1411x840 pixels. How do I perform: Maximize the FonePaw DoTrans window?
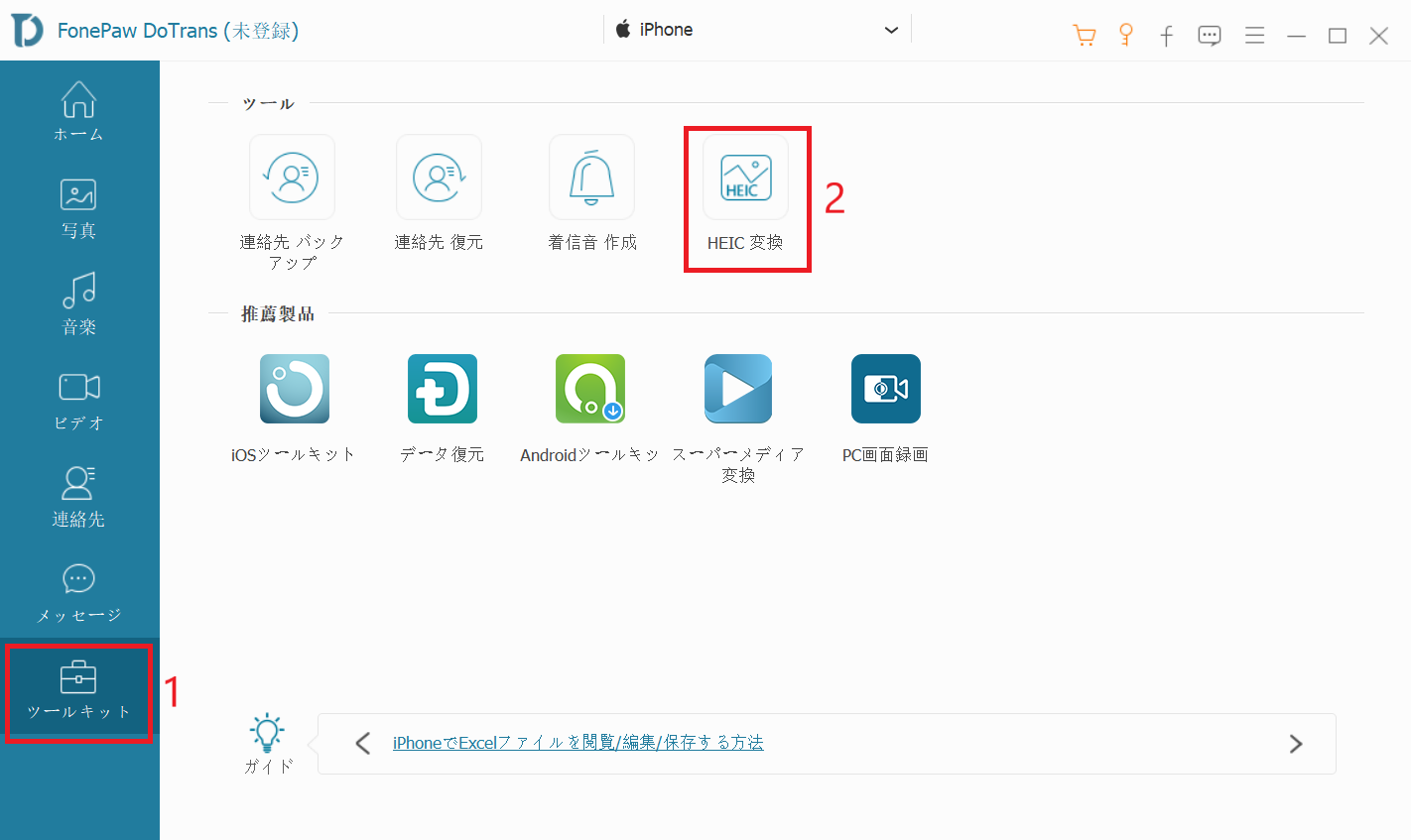tap(1338, 36)
